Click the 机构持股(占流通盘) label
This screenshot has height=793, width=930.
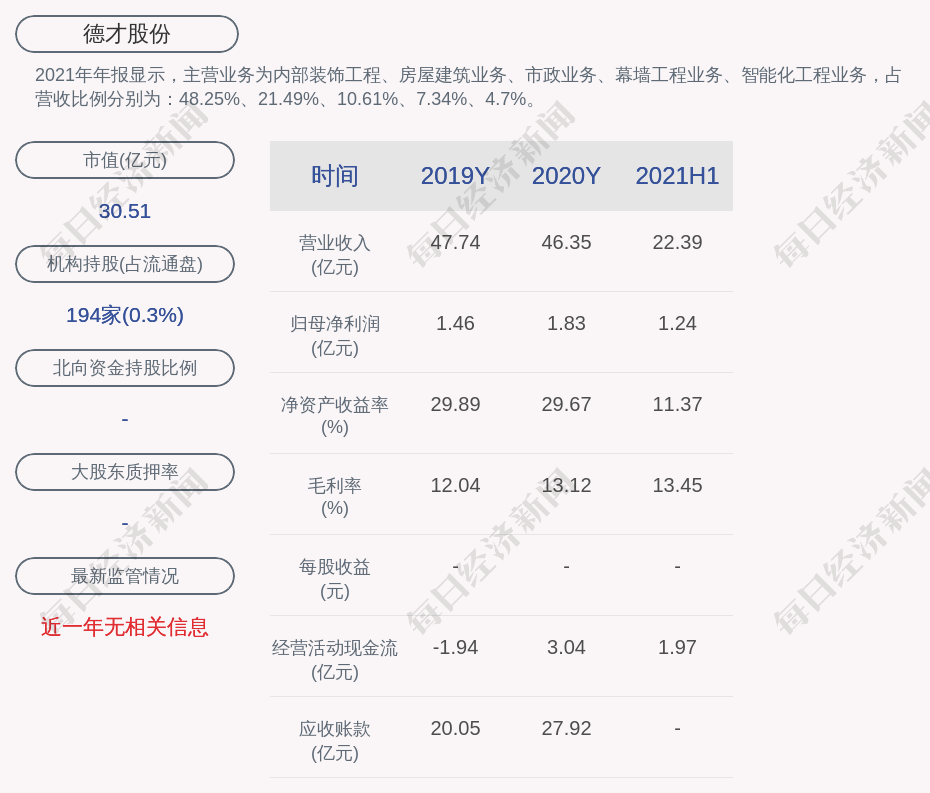[125, 264]
